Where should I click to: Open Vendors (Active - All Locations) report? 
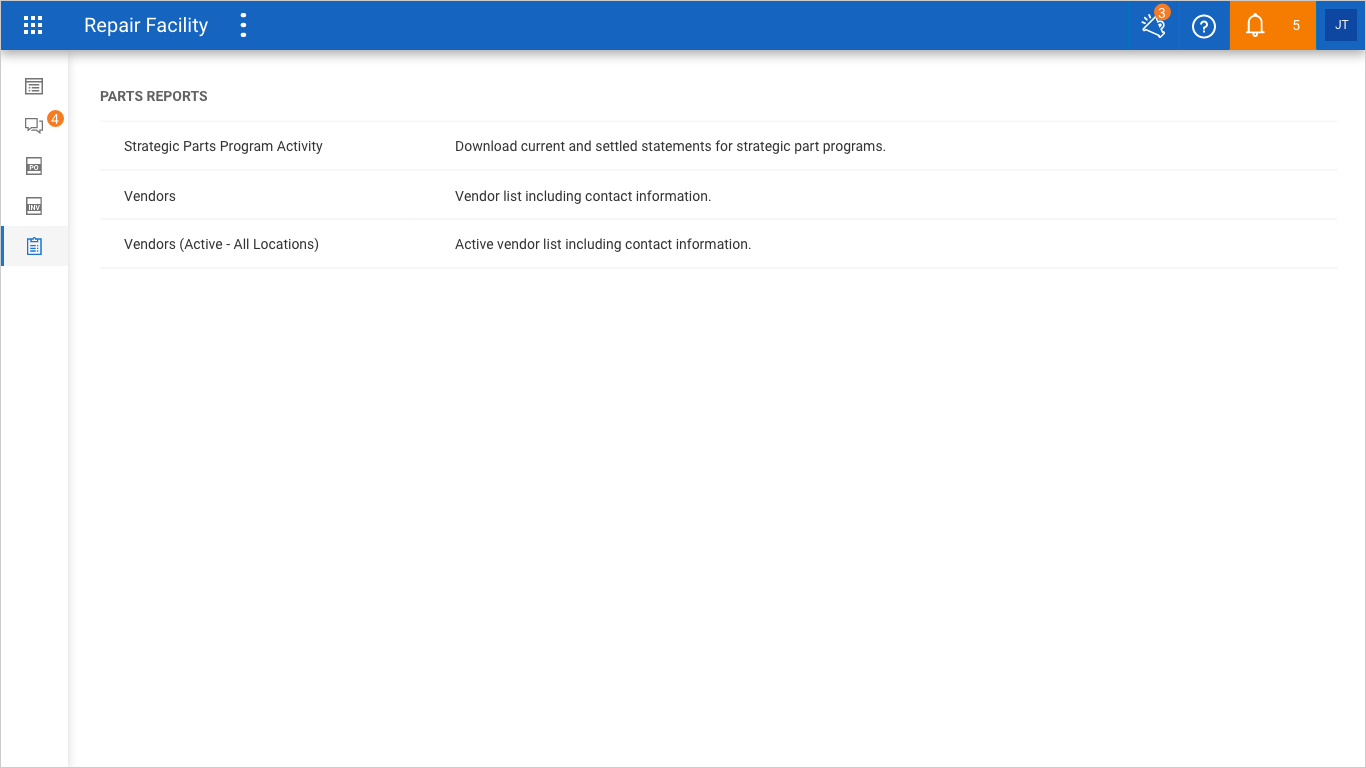click(x=221, y=244)
